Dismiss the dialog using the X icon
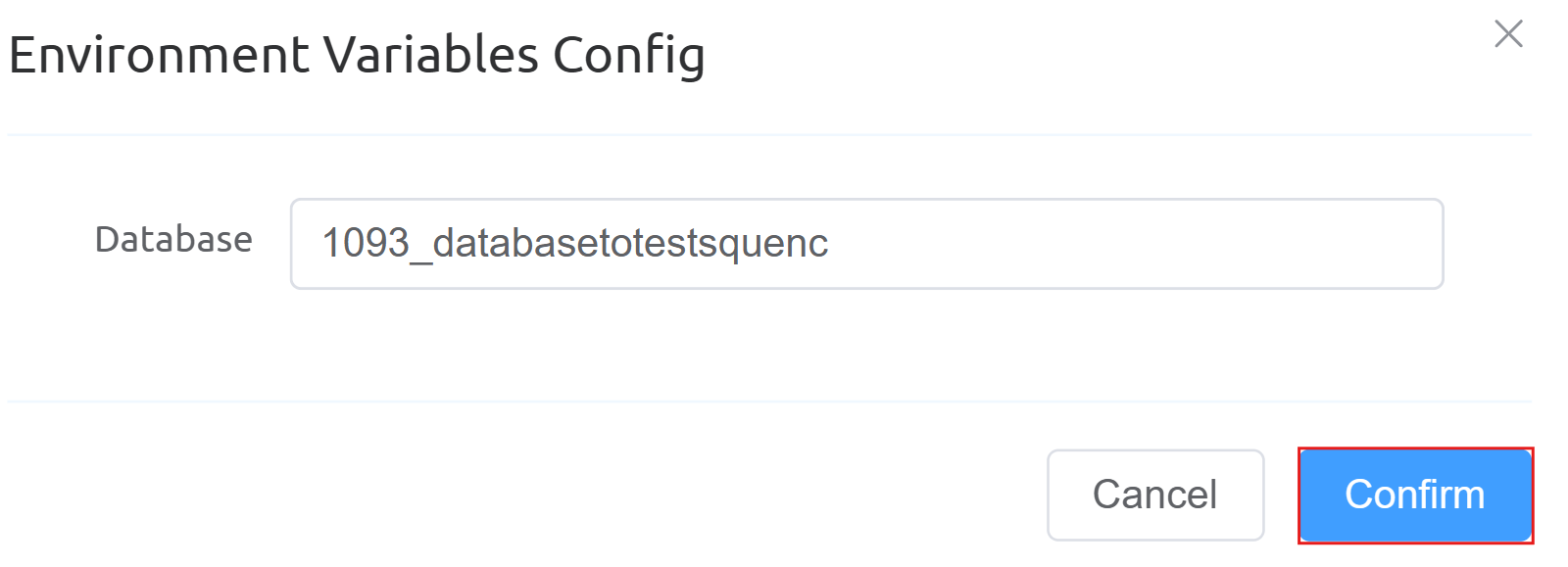The image size is (1568, 567). [x=1508, y=34]
